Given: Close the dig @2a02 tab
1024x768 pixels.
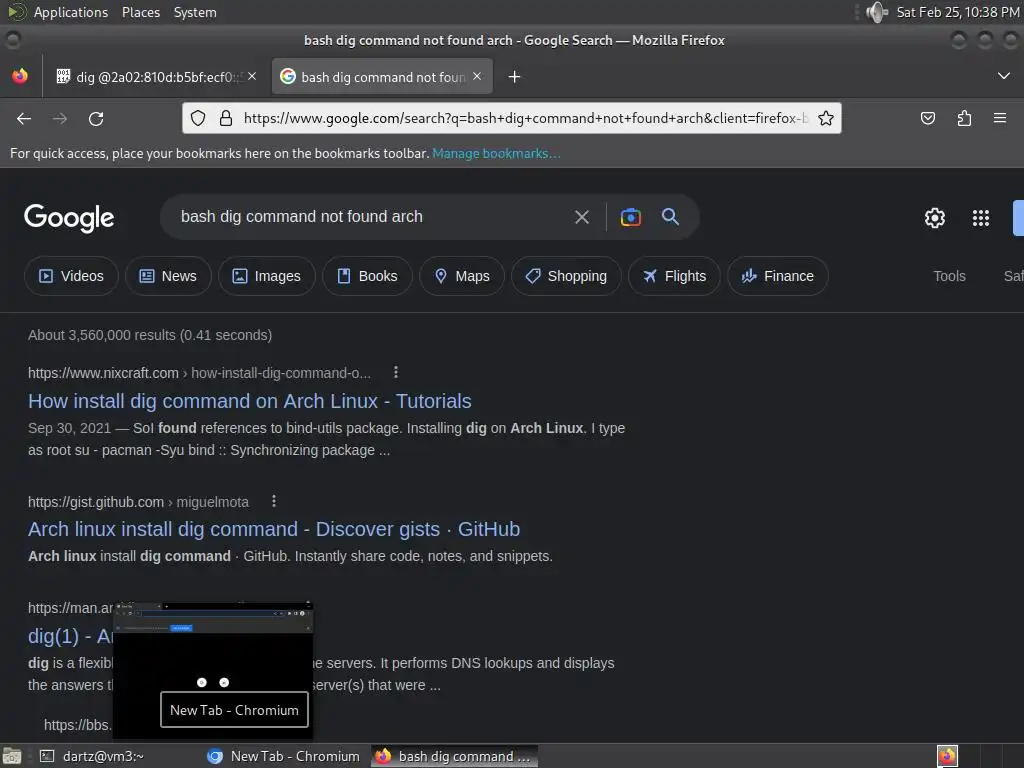Looking at the screenshot, I should click(252, 76).
